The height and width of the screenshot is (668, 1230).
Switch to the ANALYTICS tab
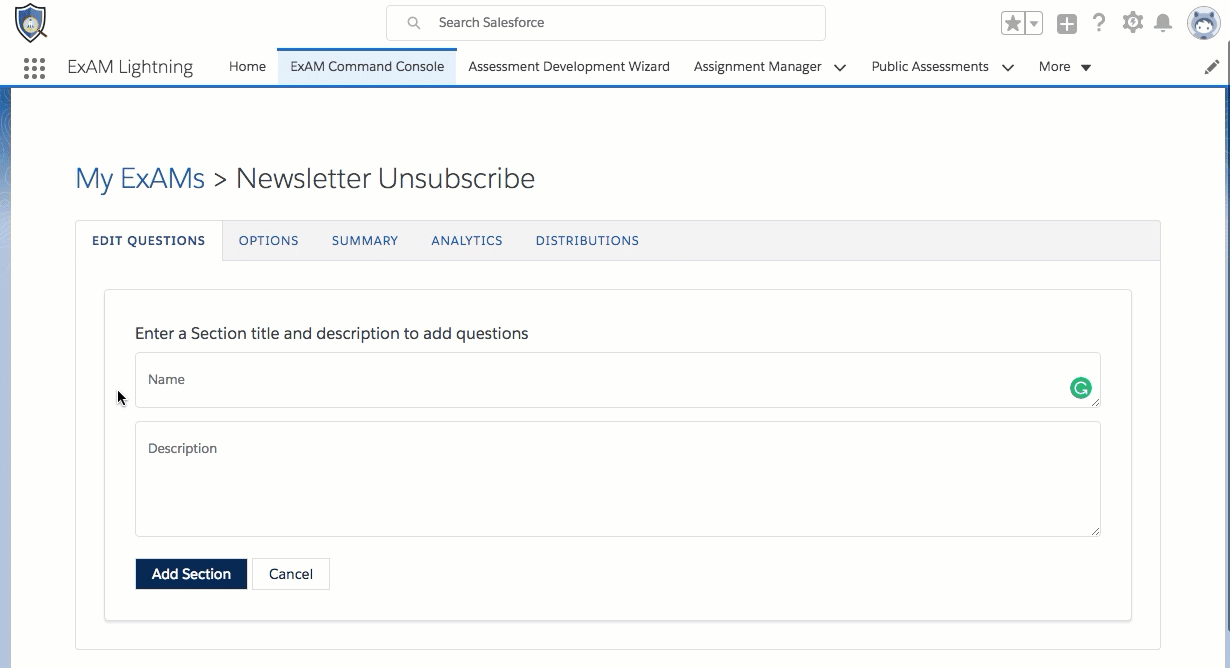(x=467, y=241)
